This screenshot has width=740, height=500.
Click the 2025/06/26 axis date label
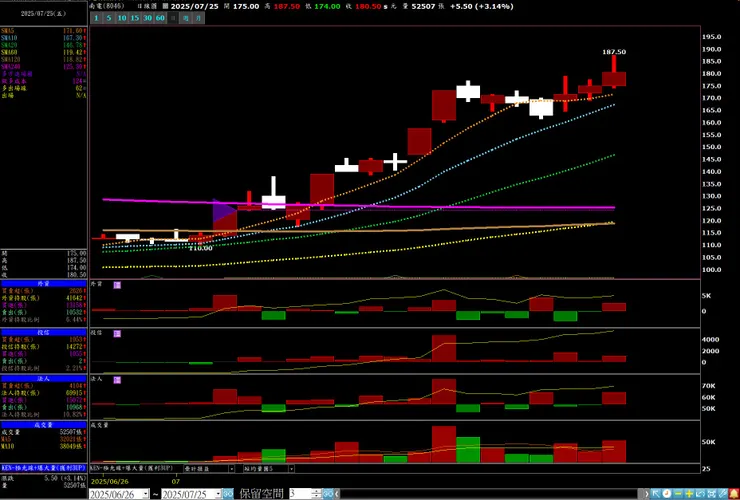click(107, 482)
